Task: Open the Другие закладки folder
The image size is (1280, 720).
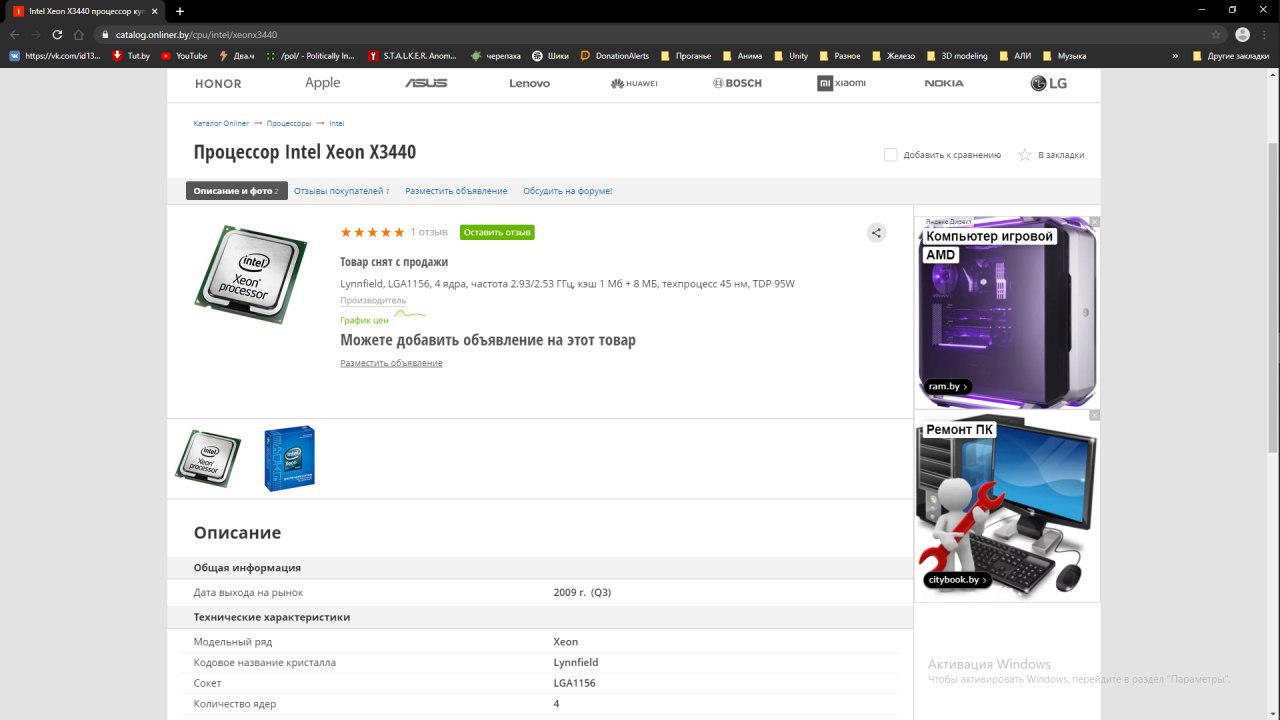Action: [x=1231, y=56]
